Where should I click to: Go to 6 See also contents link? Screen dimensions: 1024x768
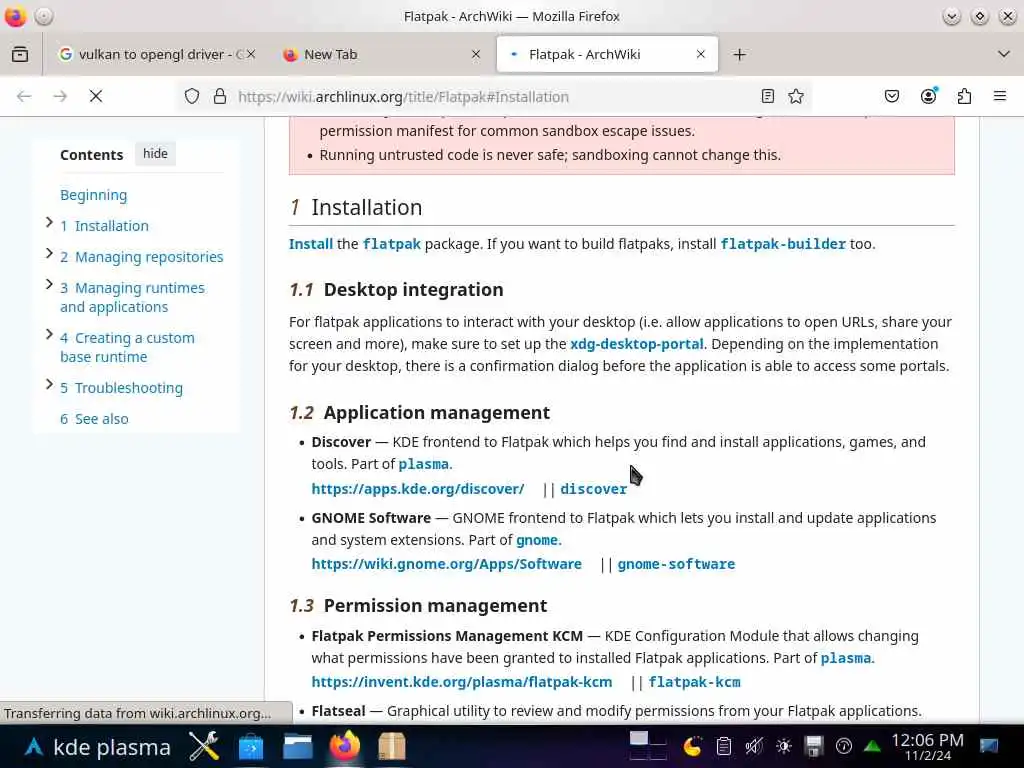point(94,419)
